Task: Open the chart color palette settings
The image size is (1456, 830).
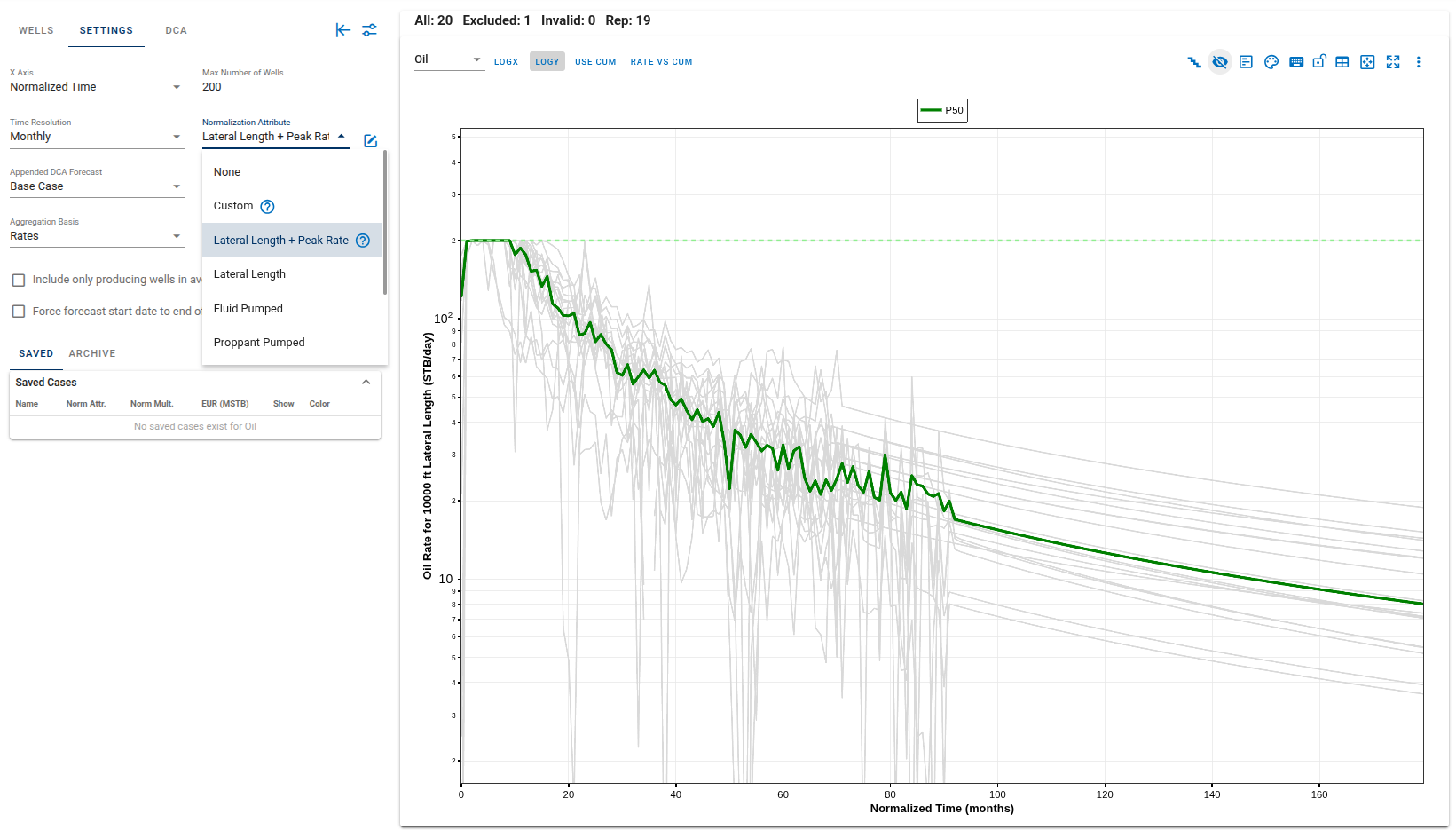Action: [x=1271, y=62]
